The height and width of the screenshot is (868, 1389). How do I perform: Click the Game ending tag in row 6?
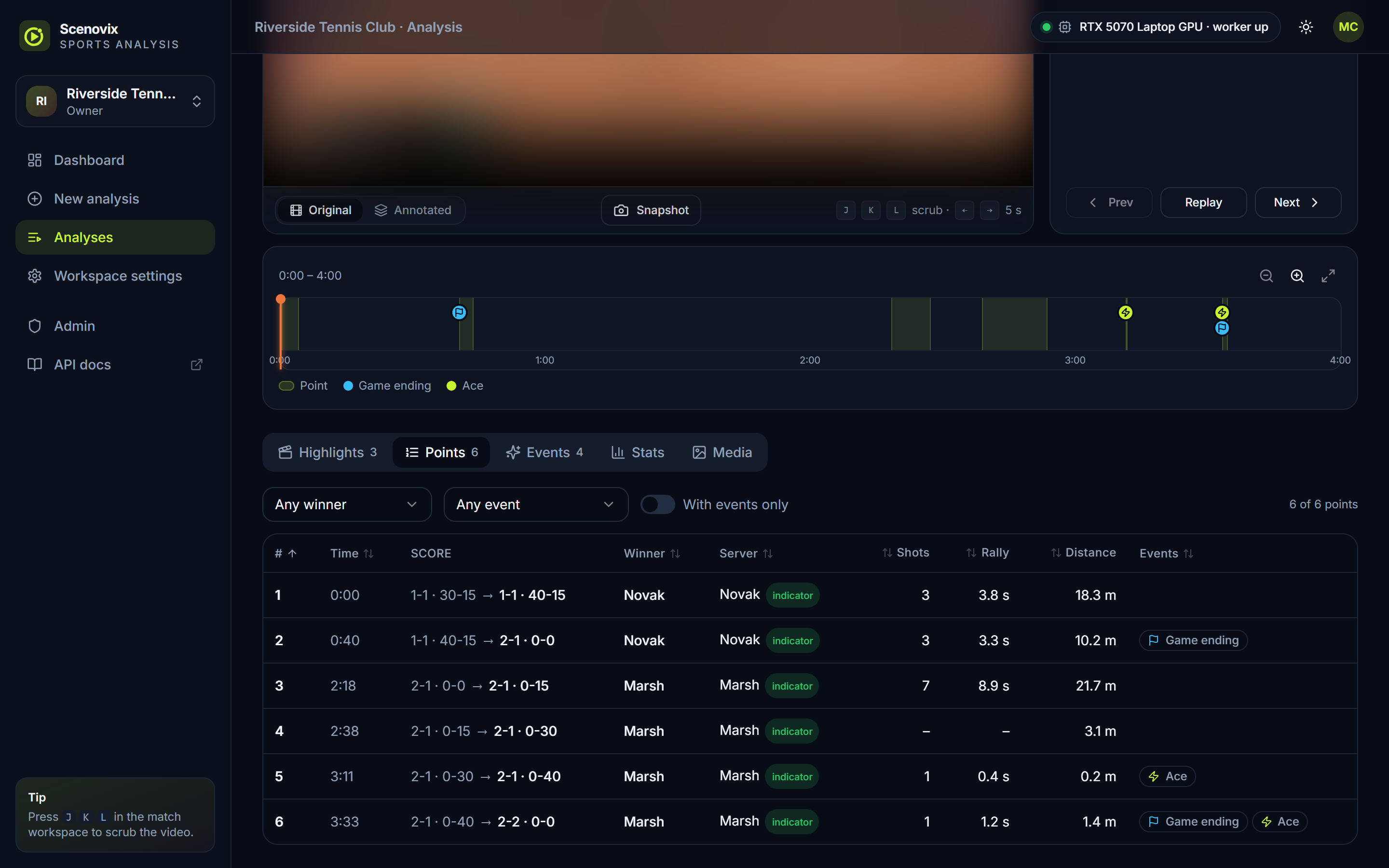point(1193,822)
